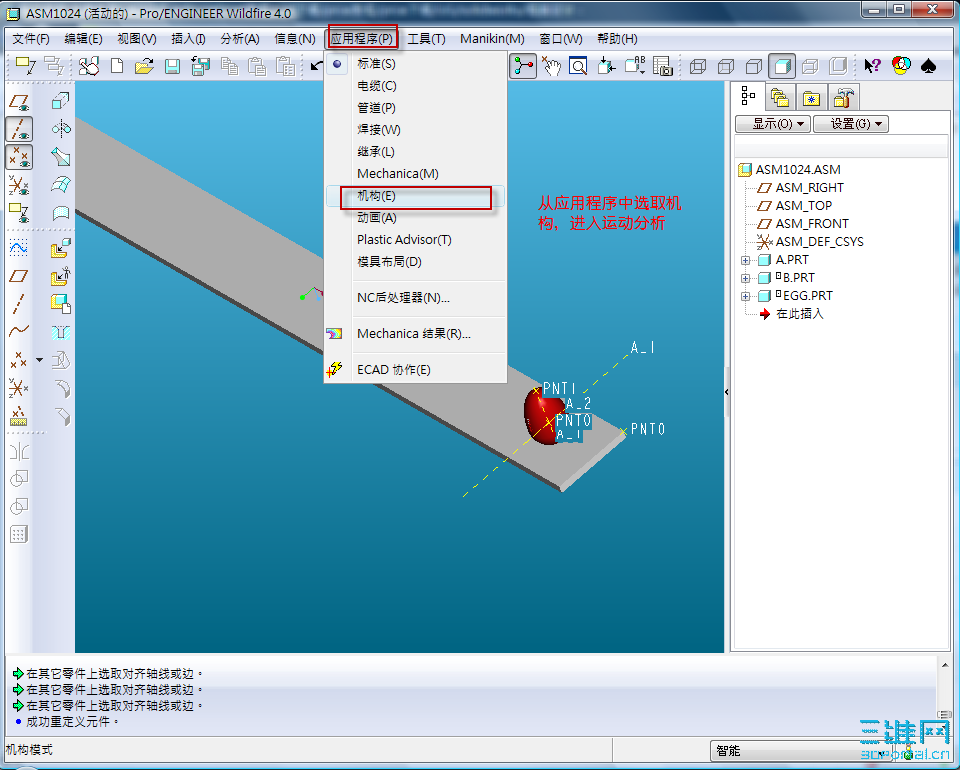Select the Extrude tool
960x770 pixels.
(61, 100)
